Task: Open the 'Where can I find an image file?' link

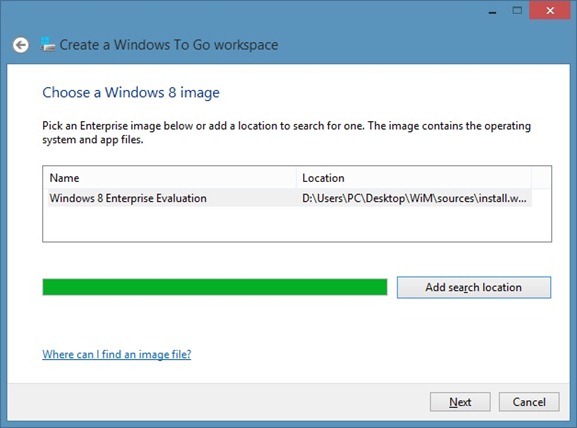Action: (117, 354)
